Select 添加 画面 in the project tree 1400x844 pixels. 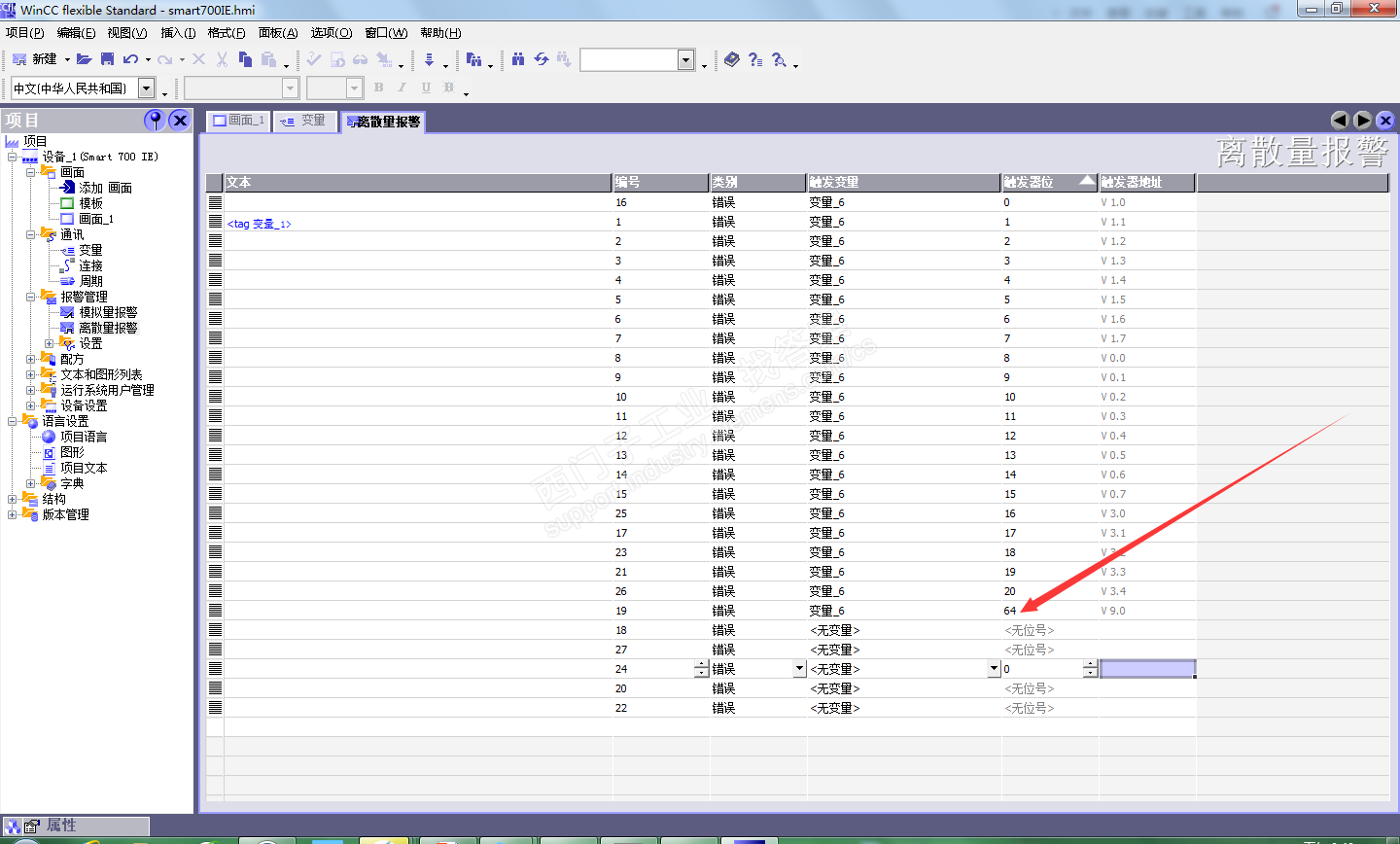105,188
